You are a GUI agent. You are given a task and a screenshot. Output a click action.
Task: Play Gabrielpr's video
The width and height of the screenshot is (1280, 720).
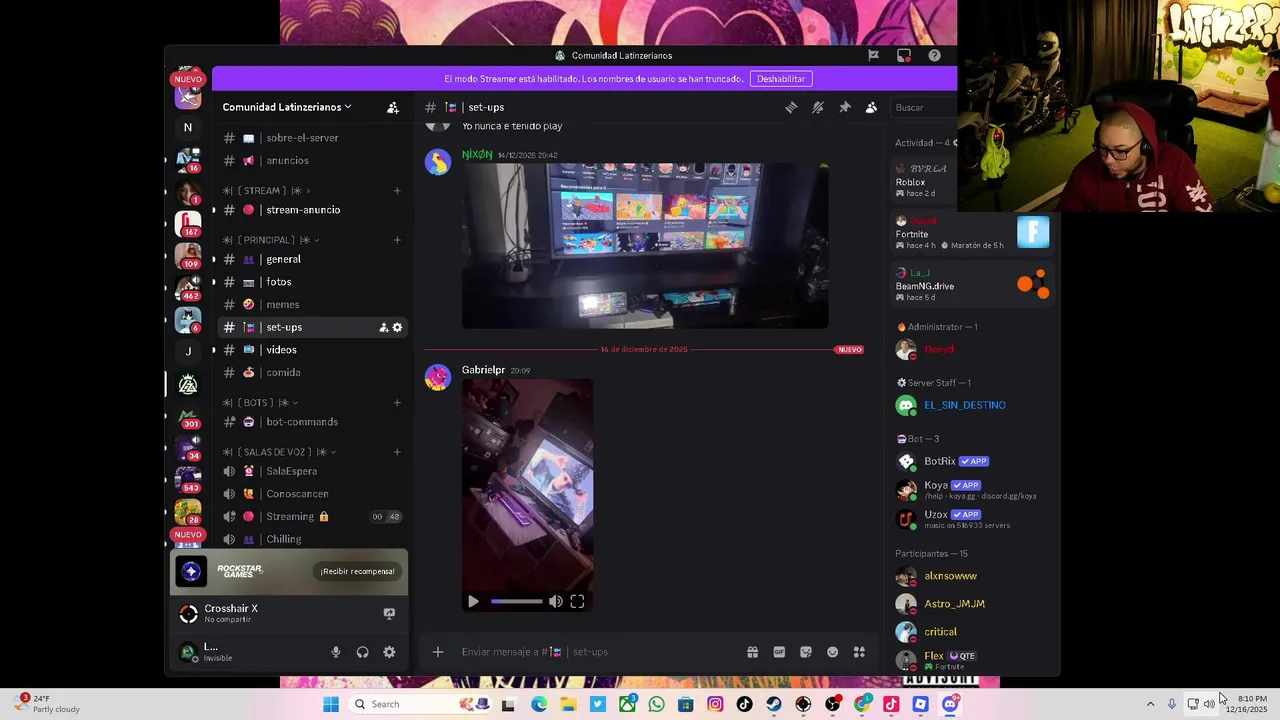click(x=473, y=601)
